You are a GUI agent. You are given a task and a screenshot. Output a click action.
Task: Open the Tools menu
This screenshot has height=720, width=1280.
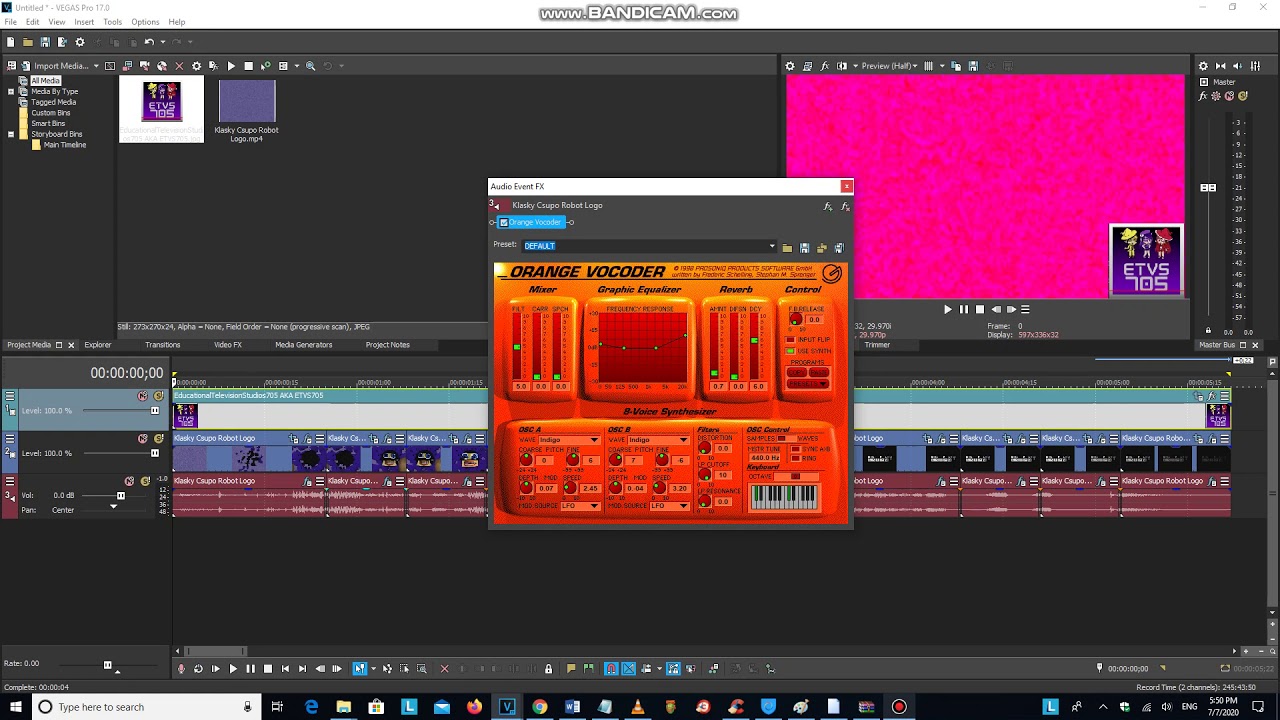tap(112, 22)
